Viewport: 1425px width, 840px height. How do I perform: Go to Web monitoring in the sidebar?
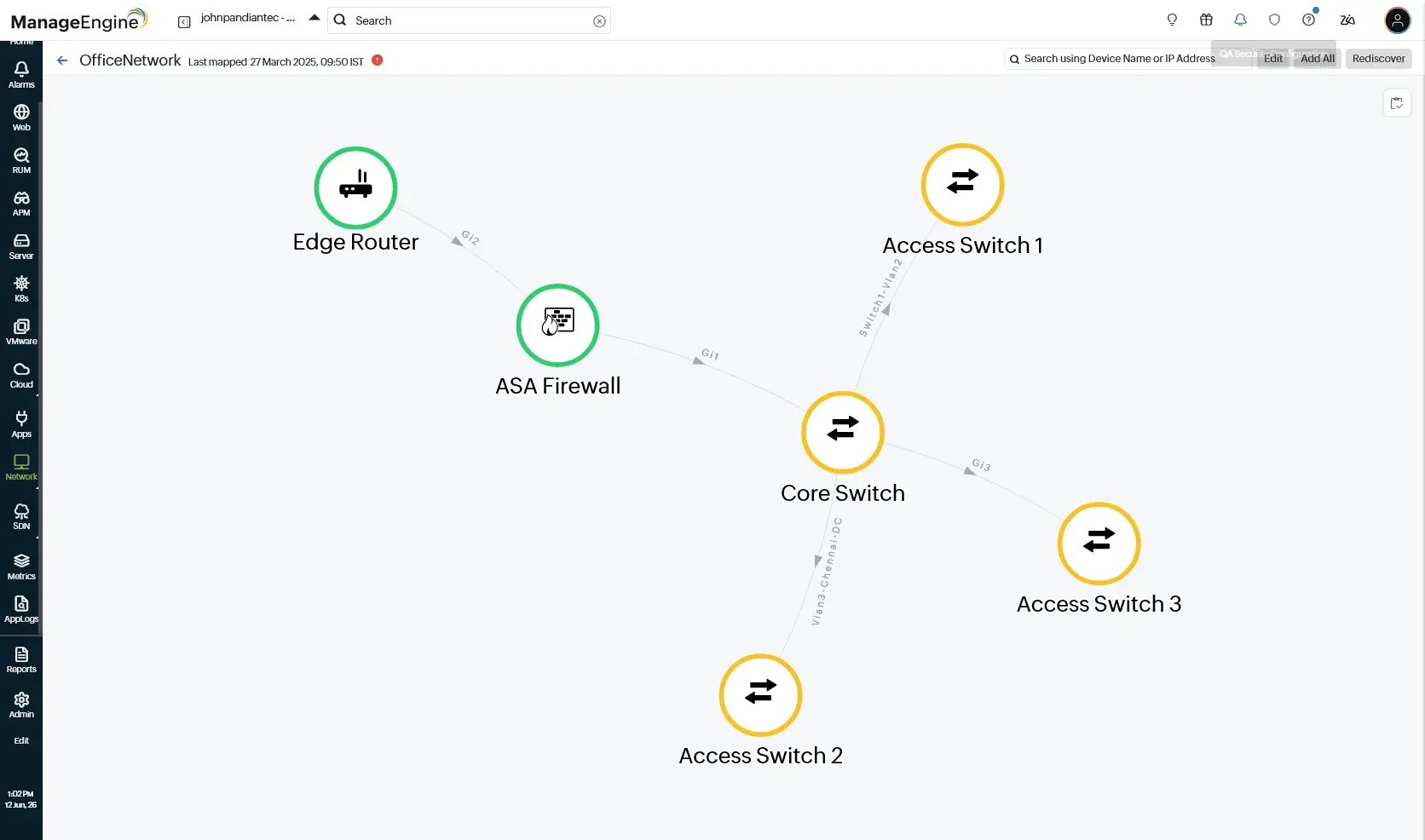(x=21, y=118)
